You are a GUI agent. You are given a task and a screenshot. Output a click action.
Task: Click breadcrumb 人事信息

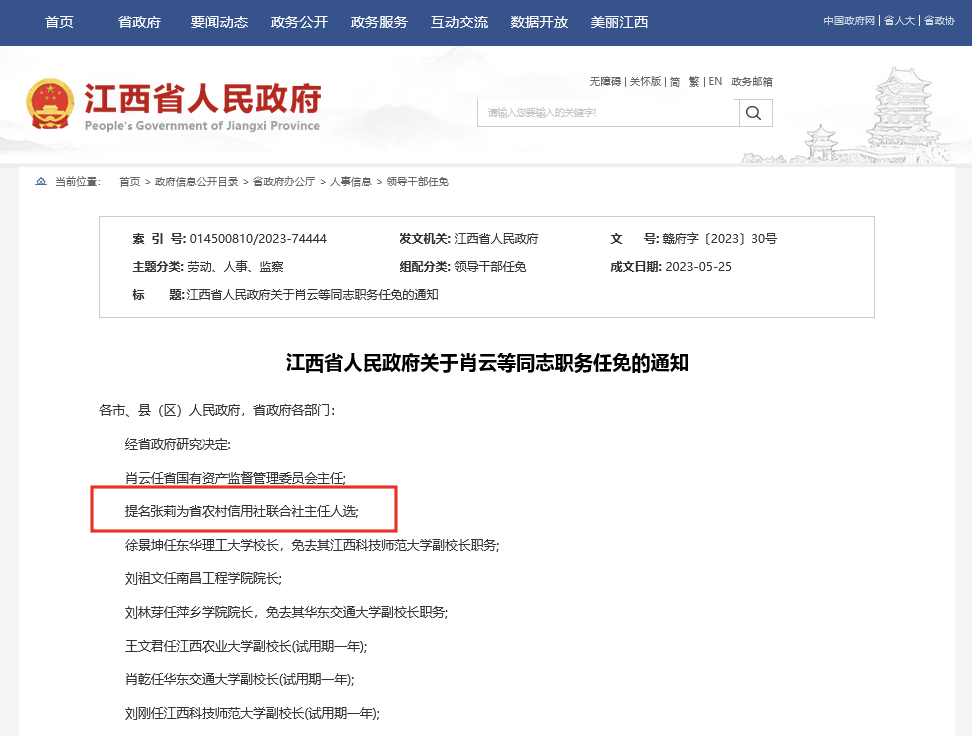pyautogui.click(x=350, y=182)
